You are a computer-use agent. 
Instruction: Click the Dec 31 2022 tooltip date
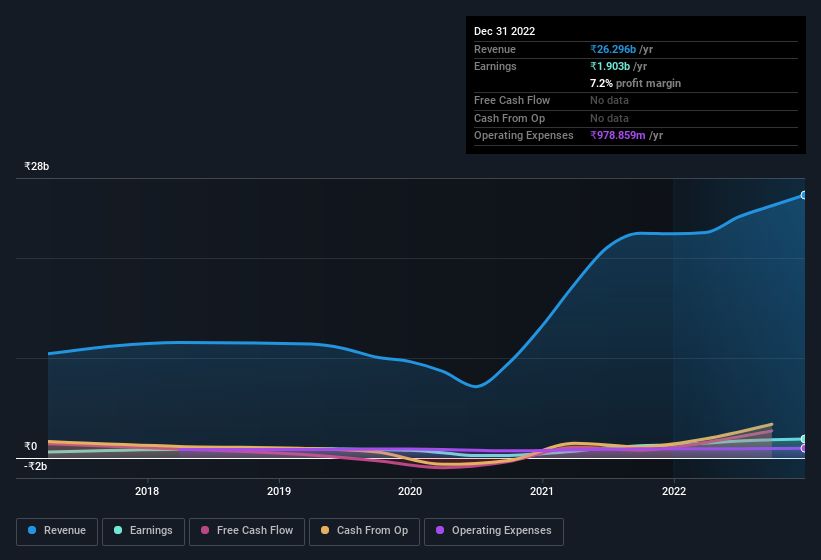pyautogui.click(x=505, y=31)
